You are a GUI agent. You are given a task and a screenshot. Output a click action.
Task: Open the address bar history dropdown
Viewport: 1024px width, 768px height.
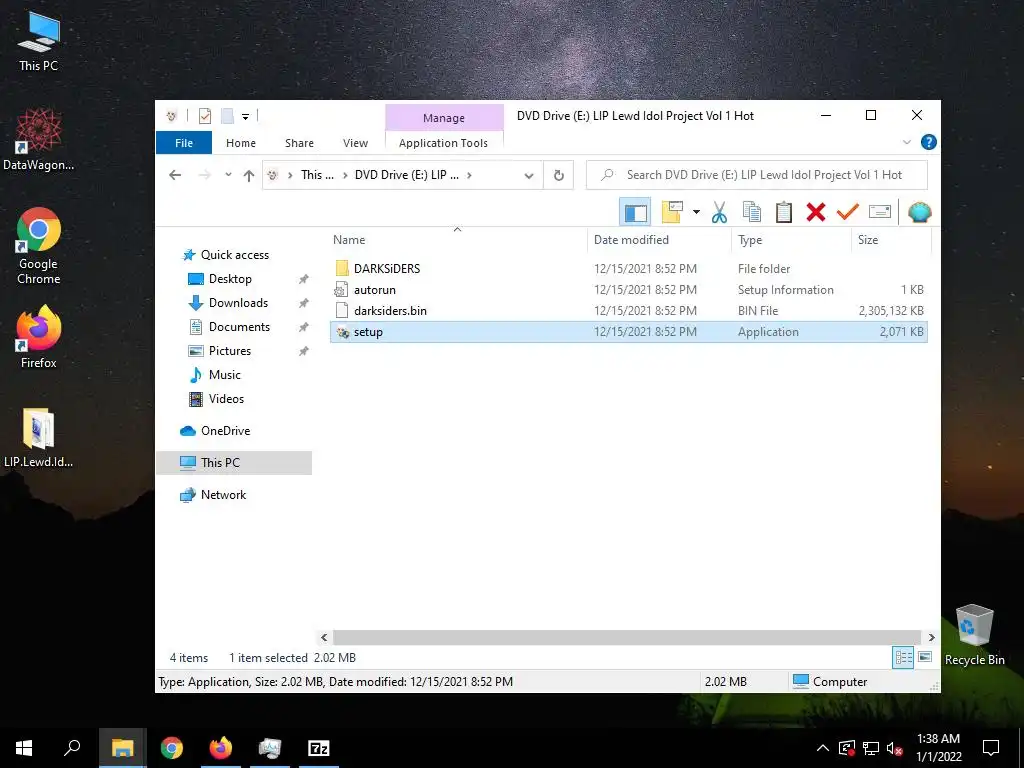[x=529, y=175]
